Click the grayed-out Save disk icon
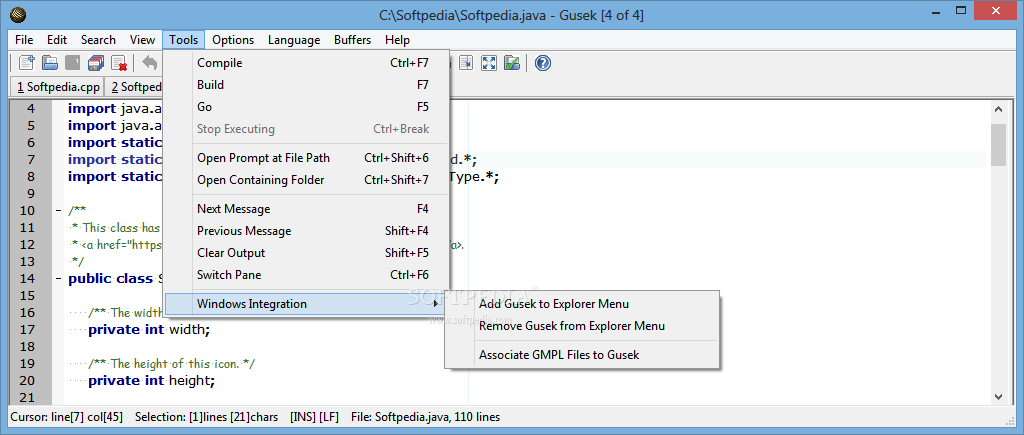The width and height of the screenshot is (1024, 435). [73, 63]
